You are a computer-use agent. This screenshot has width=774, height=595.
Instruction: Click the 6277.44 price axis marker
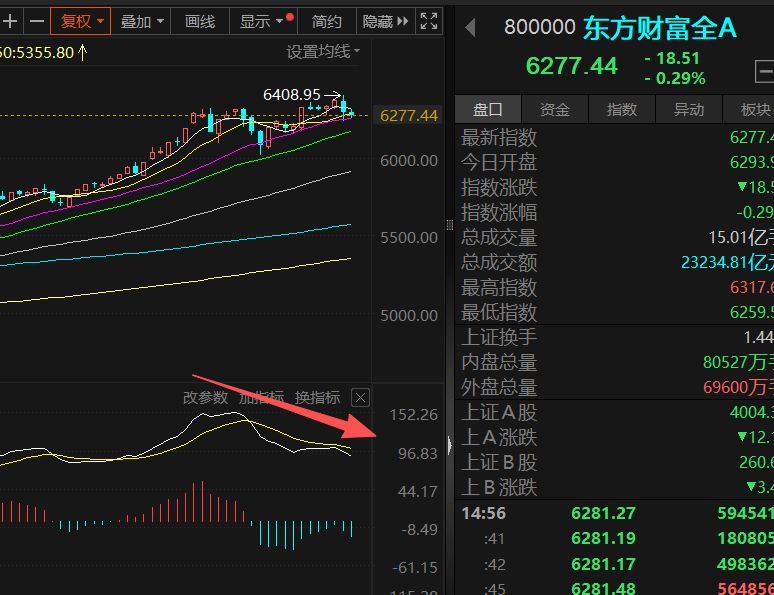tap(408, 116)
